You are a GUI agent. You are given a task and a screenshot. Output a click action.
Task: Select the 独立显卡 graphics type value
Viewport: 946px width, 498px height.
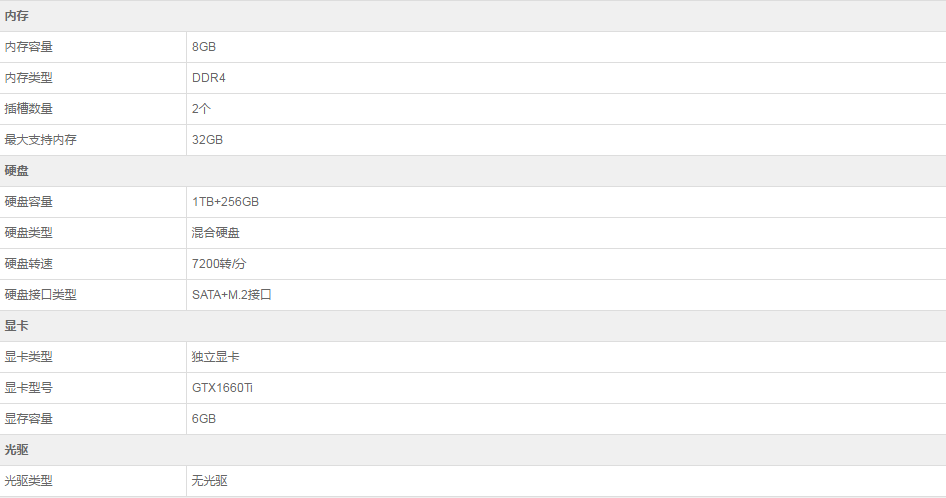click(215, 357)
